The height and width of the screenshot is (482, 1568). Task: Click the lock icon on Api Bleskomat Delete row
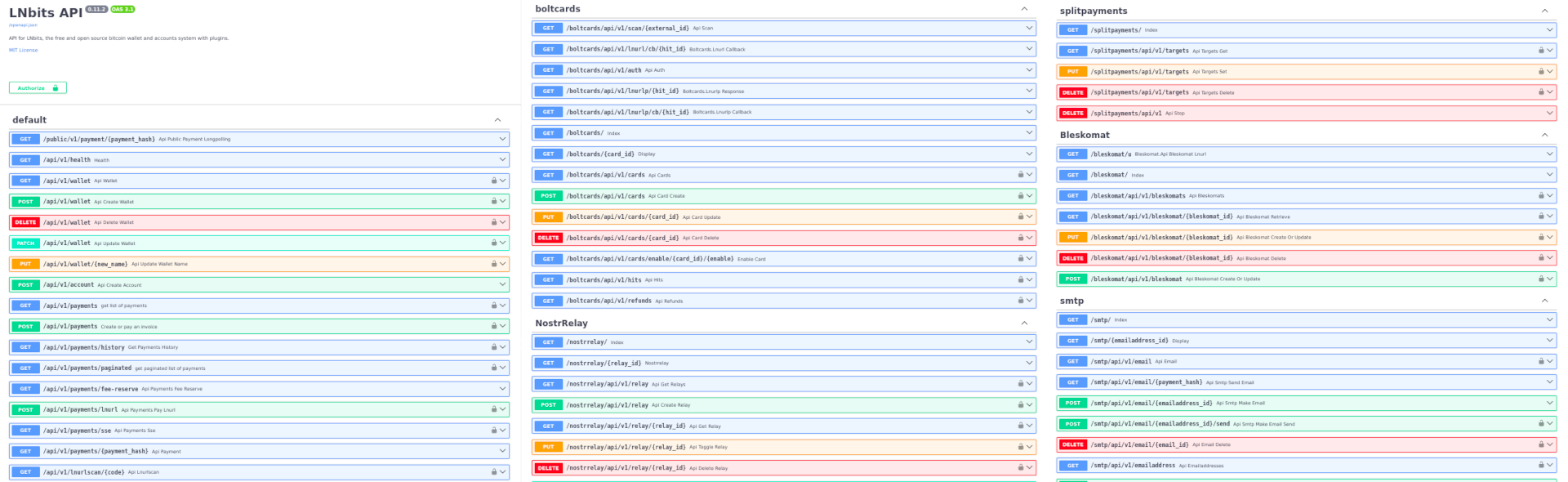[x=1541, y=258]
